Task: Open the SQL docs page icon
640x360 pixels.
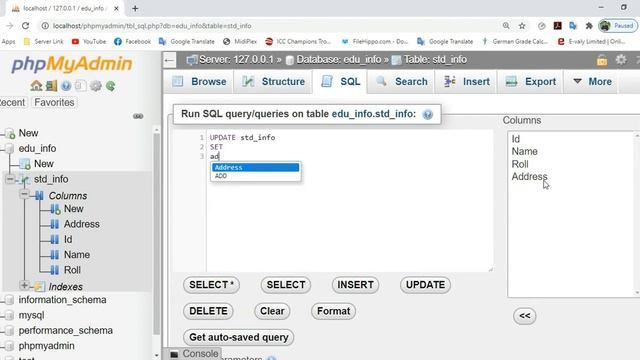Action: click(x=80, y=86)
